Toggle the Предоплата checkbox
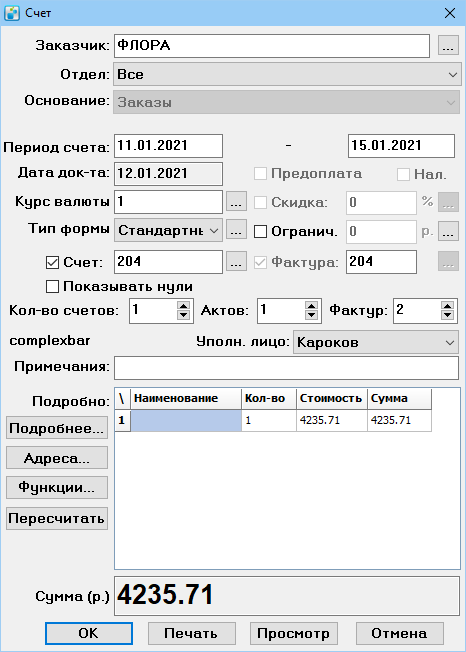Viewport: 466px width, 652px height. pyautogui.click(x=261, y=174)
